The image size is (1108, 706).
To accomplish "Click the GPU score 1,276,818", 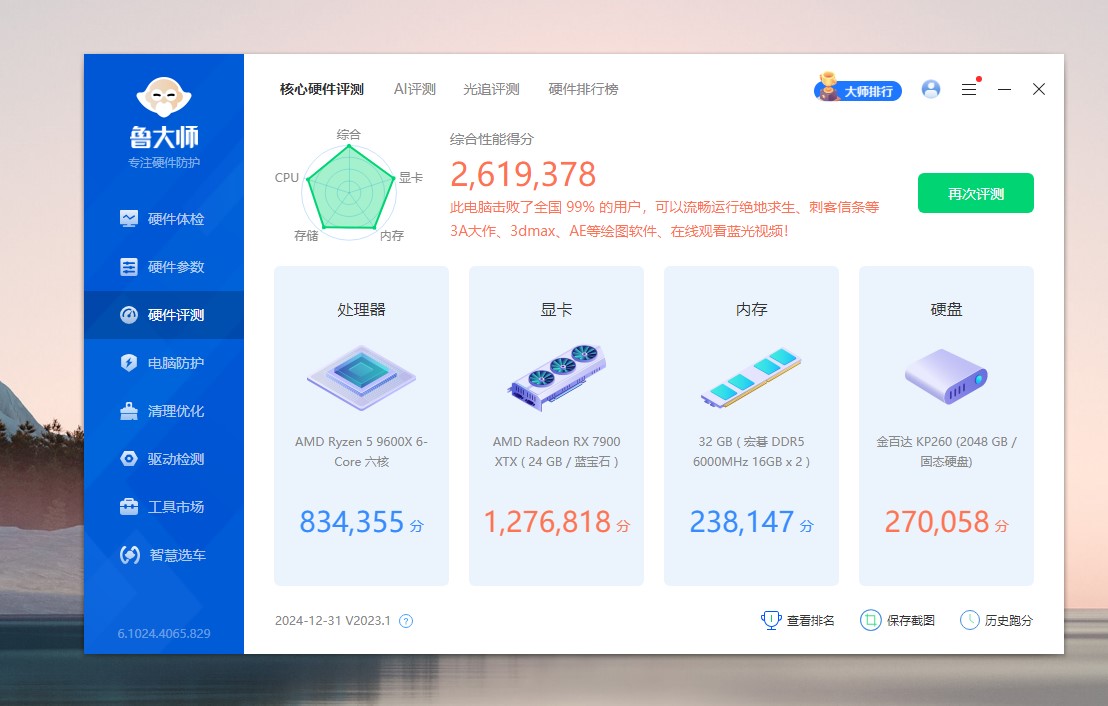I will click(547, 522).
